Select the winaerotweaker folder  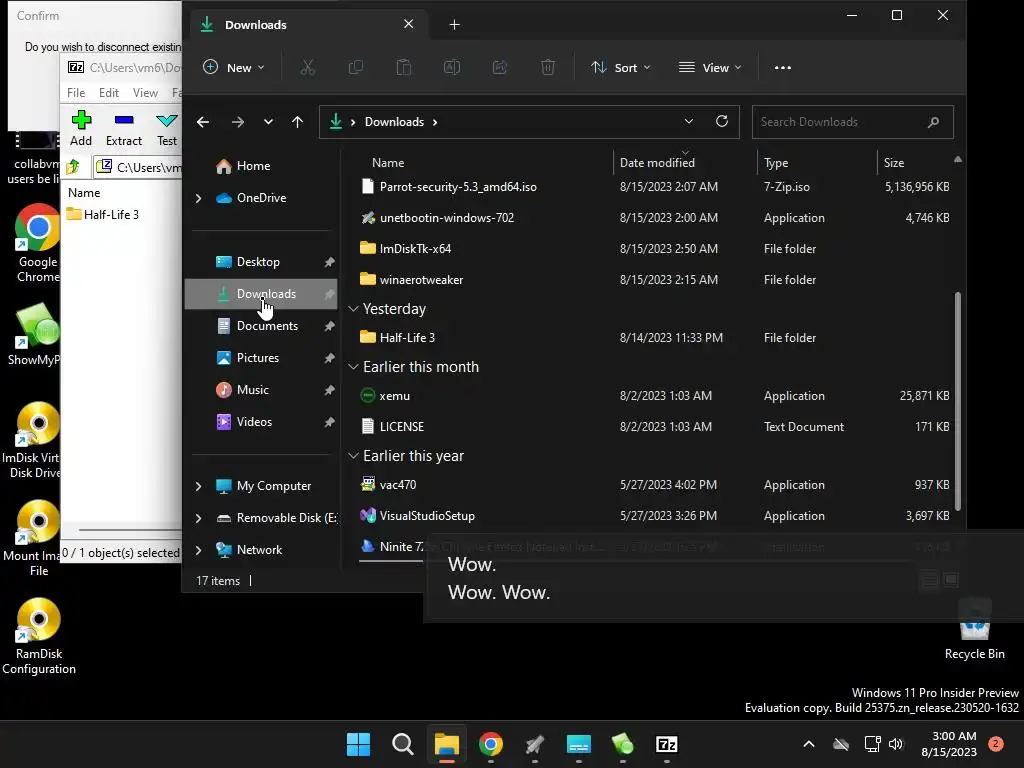(x=653, y=280)
